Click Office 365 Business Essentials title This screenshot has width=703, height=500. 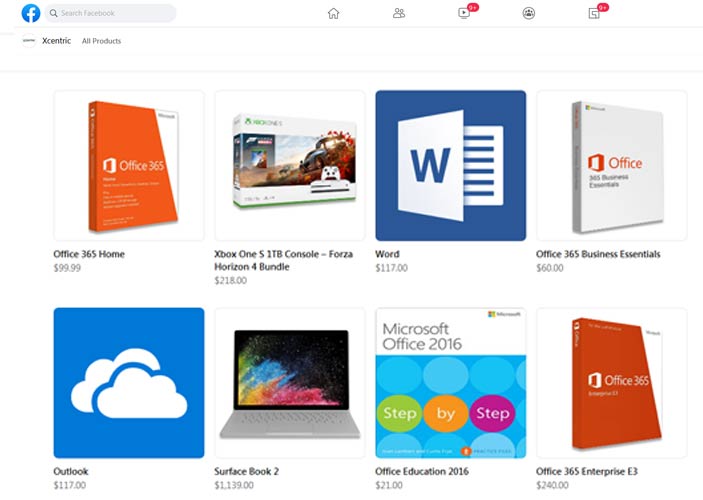pyautogui.click(x=598, y=254)
